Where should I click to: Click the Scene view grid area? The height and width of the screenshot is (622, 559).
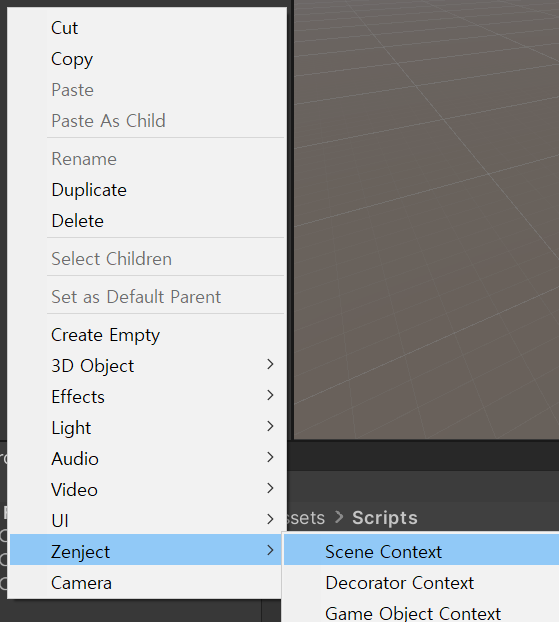pos(426,218)
